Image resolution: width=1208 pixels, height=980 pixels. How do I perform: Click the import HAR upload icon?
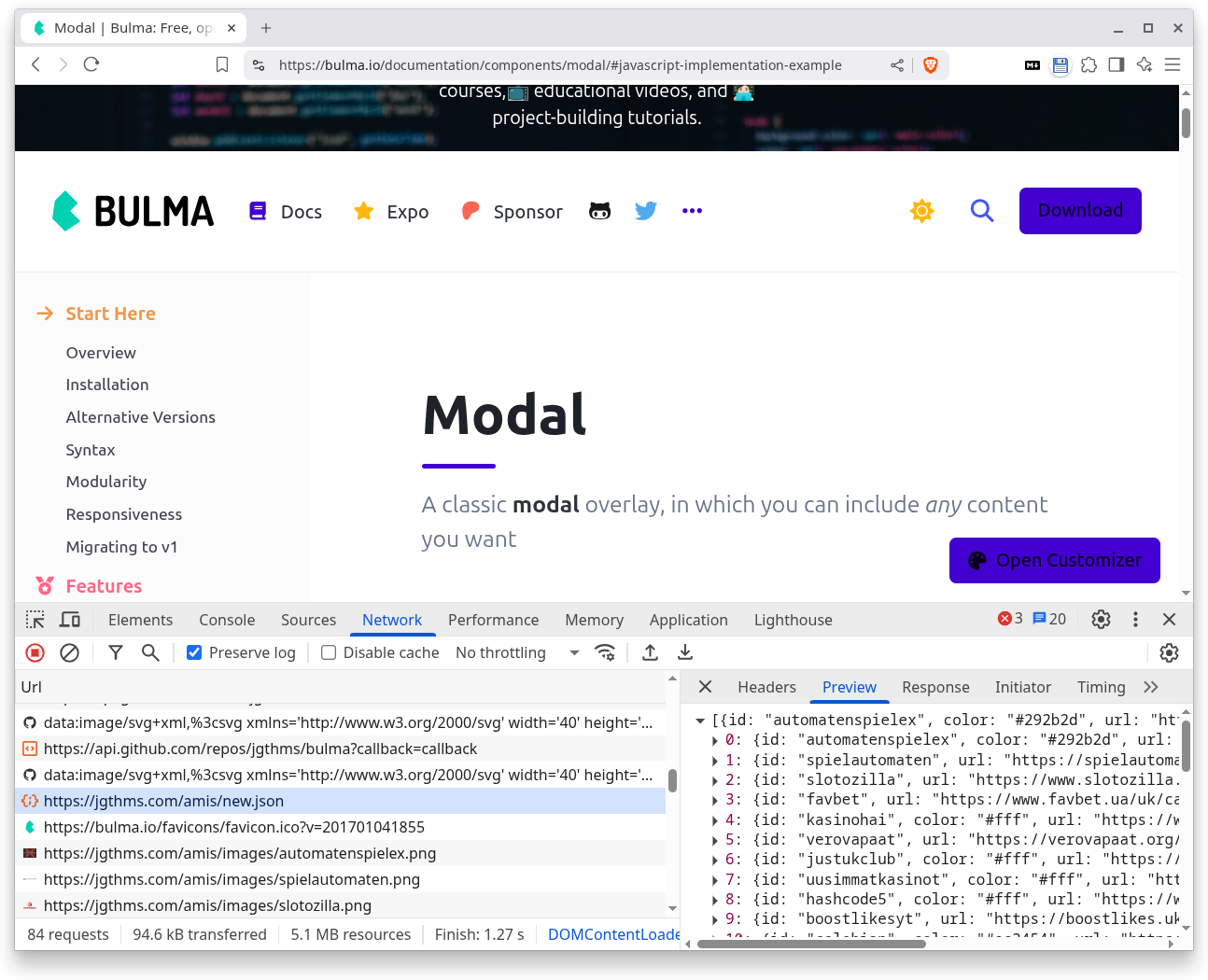point(651,652)
